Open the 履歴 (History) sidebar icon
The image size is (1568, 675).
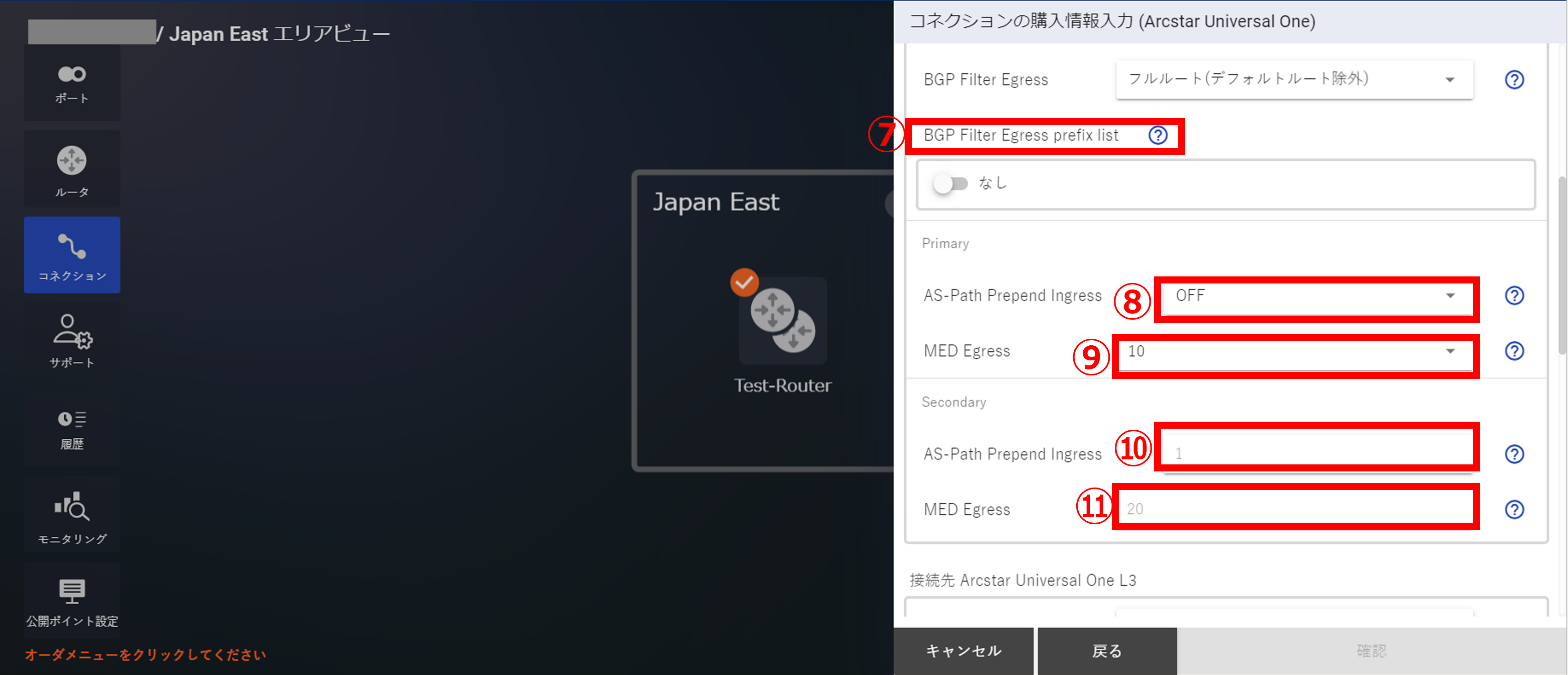(72, 429)
